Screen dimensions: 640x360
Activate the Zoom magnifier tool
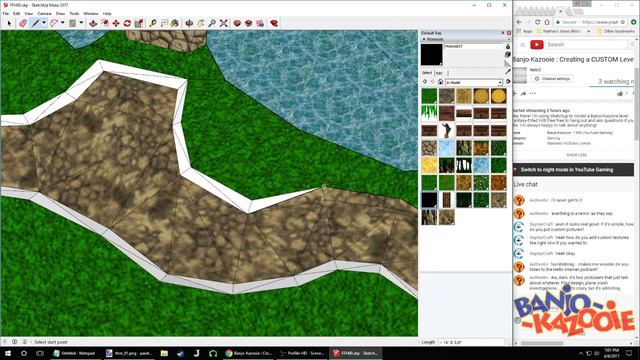click(x=212, y=23)
